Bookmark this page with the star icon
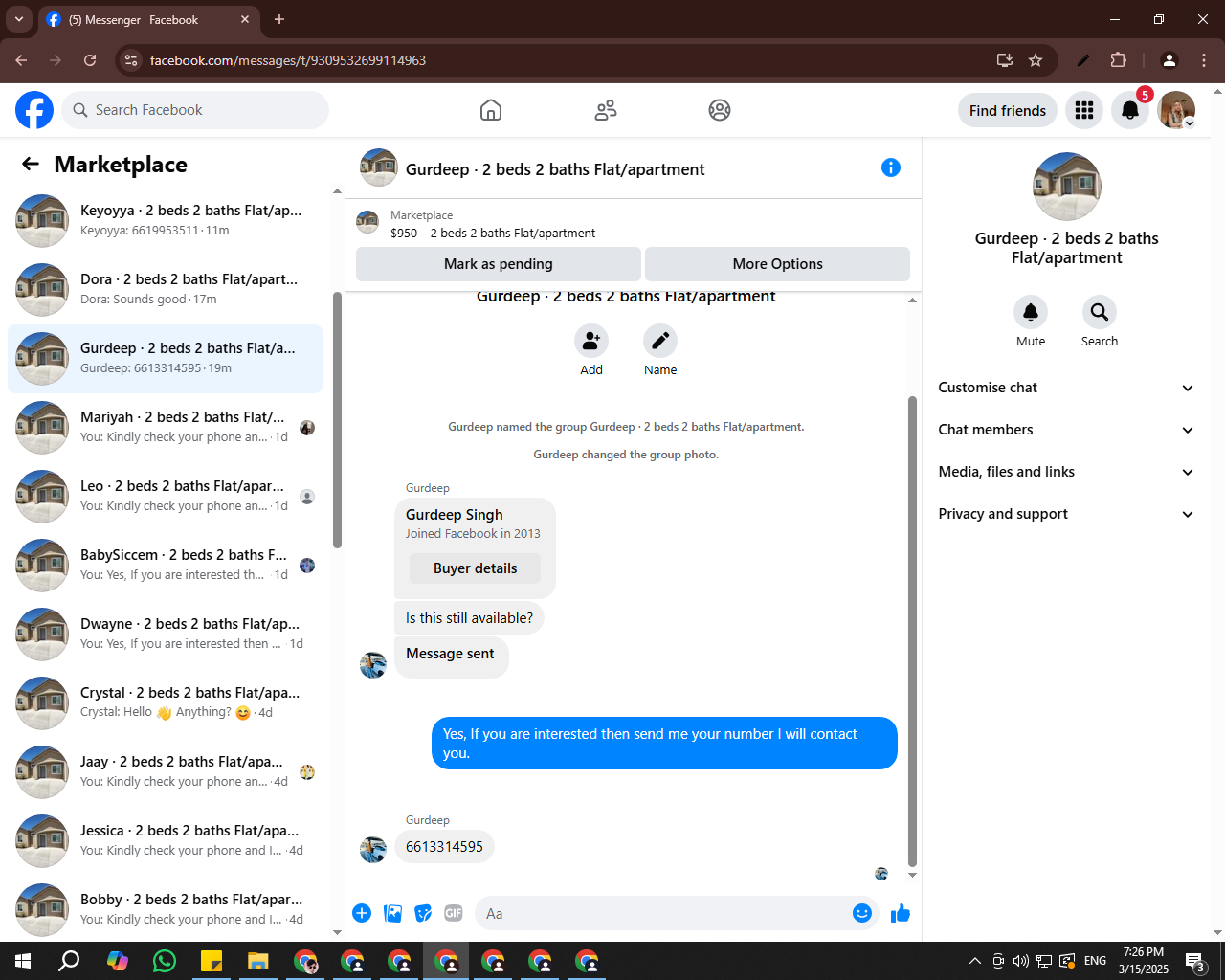Viewport: 1225px width, 980px height. (1036, 60)
